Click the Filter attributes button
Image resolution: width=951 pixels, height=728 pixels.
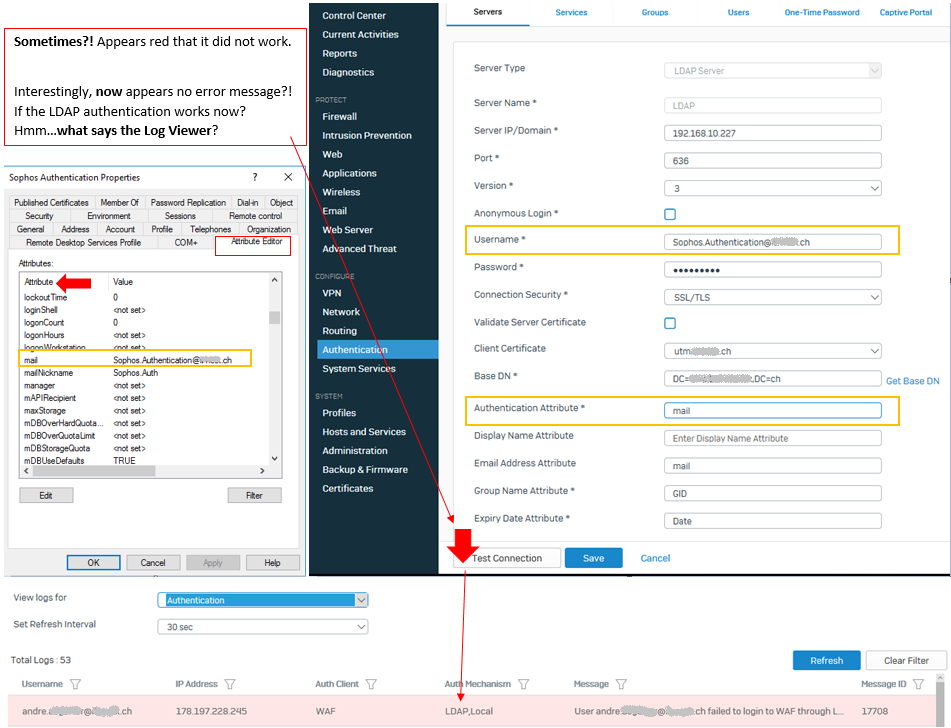254,496
